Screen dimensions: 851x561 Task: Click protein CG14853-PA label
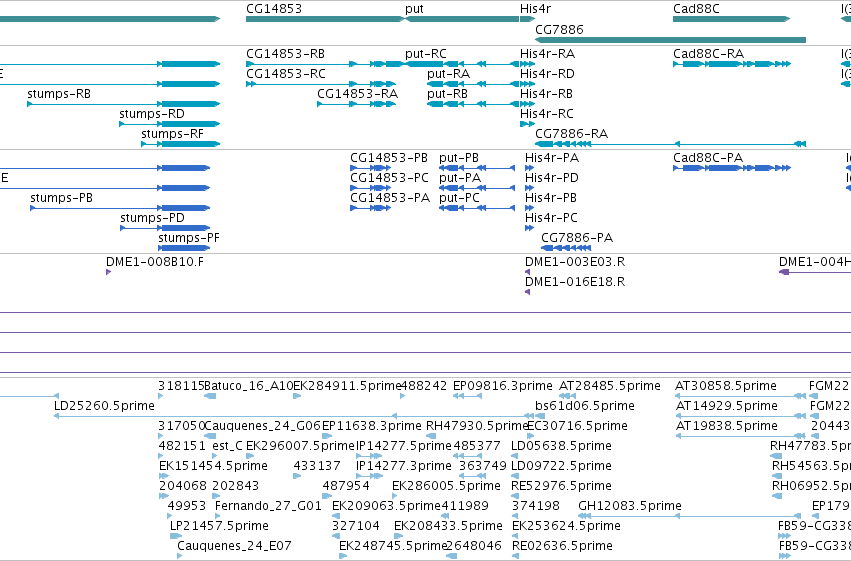[390, 198]
